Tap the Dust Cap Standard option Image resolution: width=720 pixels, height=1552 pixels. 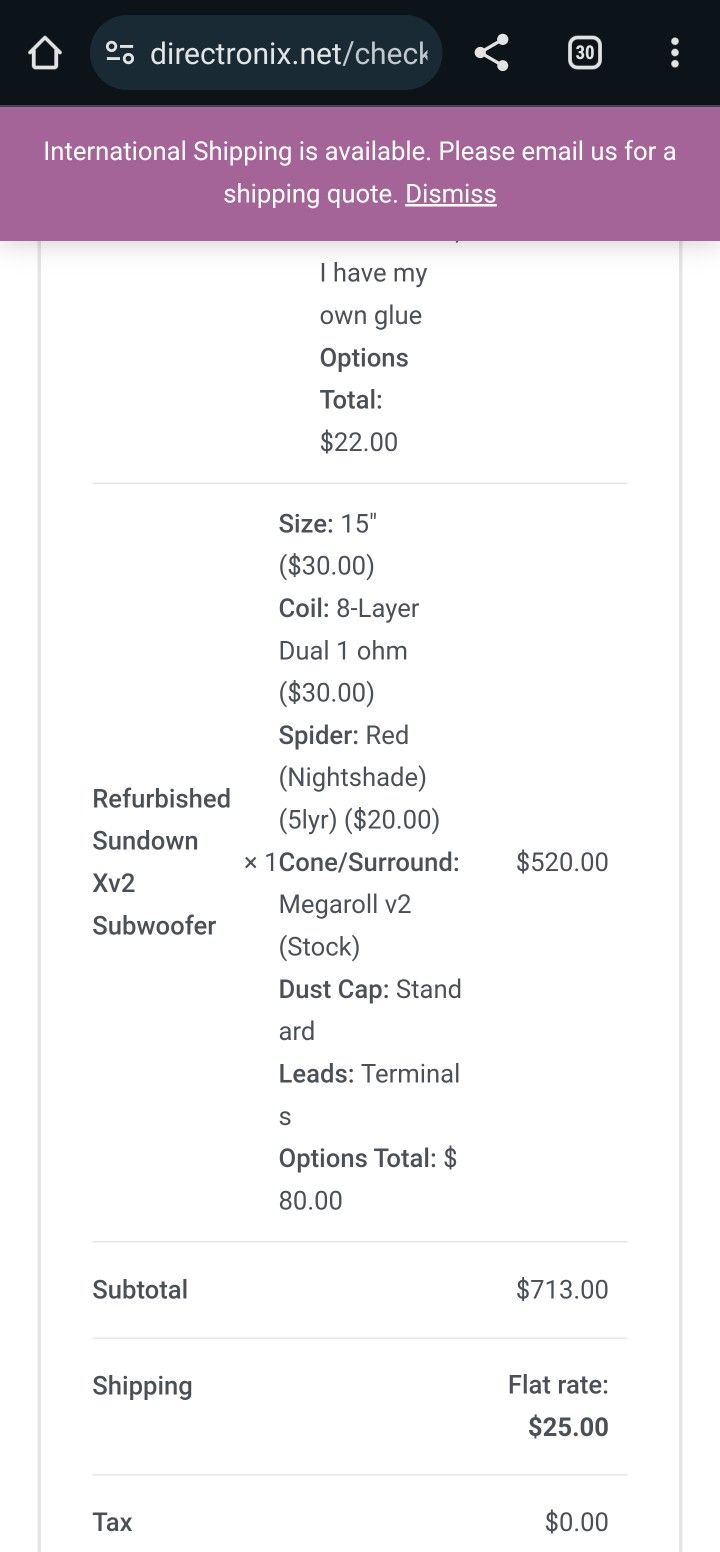[370, 1010]
